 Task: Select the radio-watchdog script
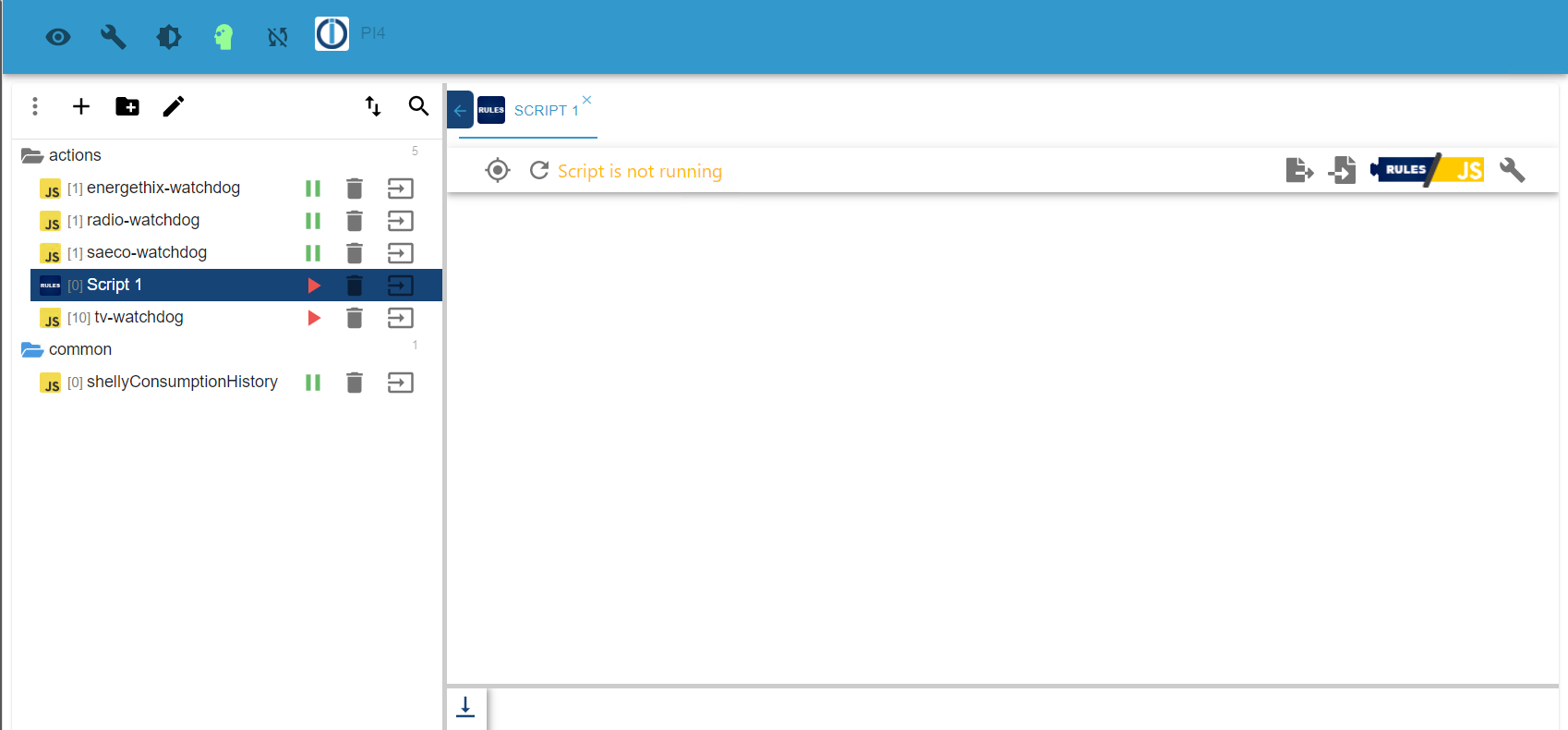143,220
